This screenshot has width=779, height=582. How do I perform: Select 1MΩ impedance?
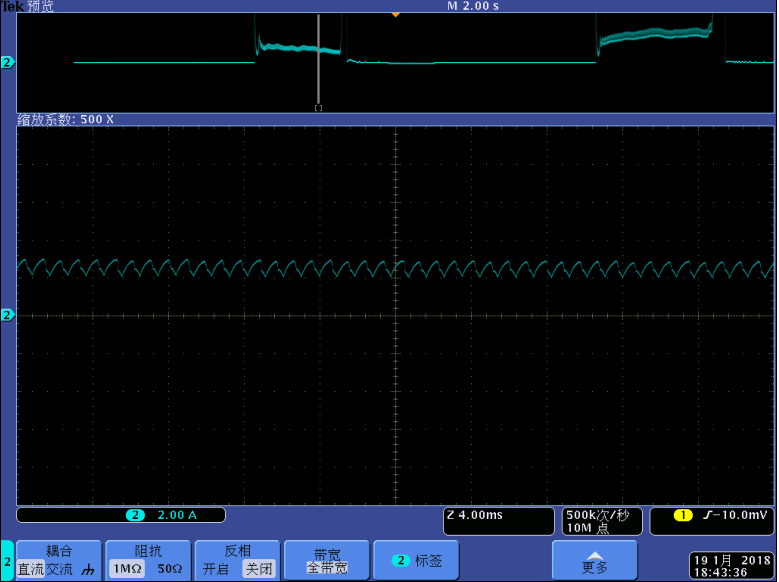click(126, 569)
